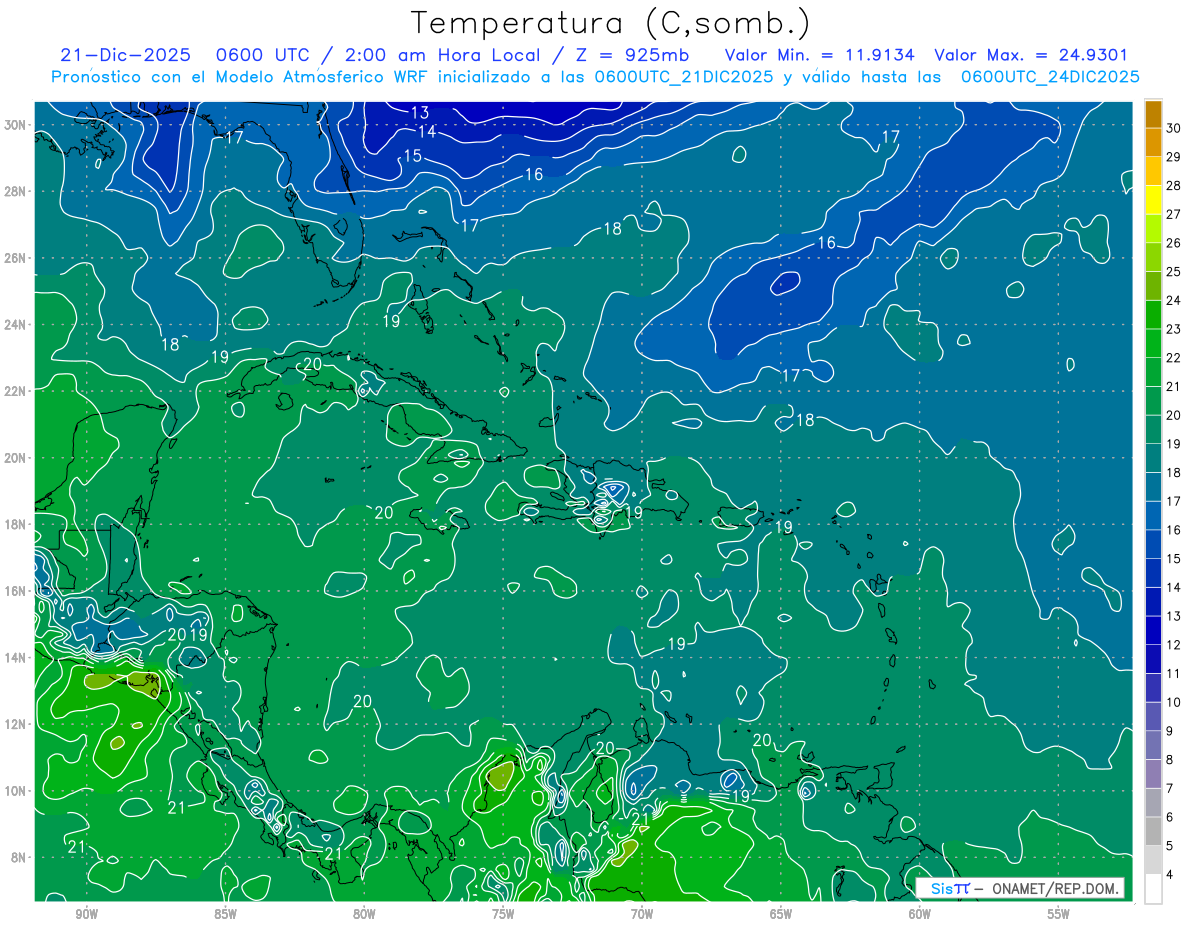Click the legend swatch between 12 and 13

coord(1153,631)
